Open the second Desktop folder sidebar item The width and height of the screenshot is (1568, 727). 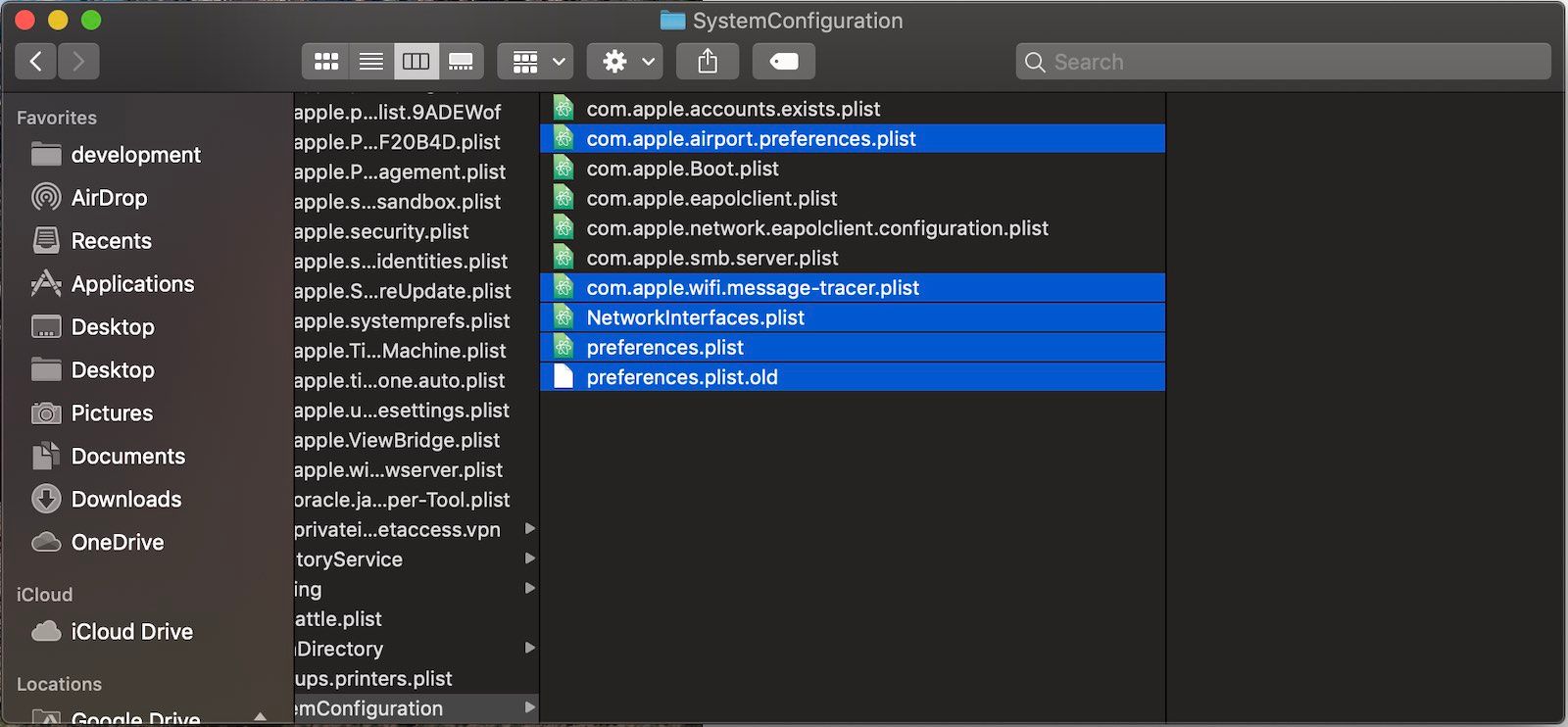click(x=93, y=370)
